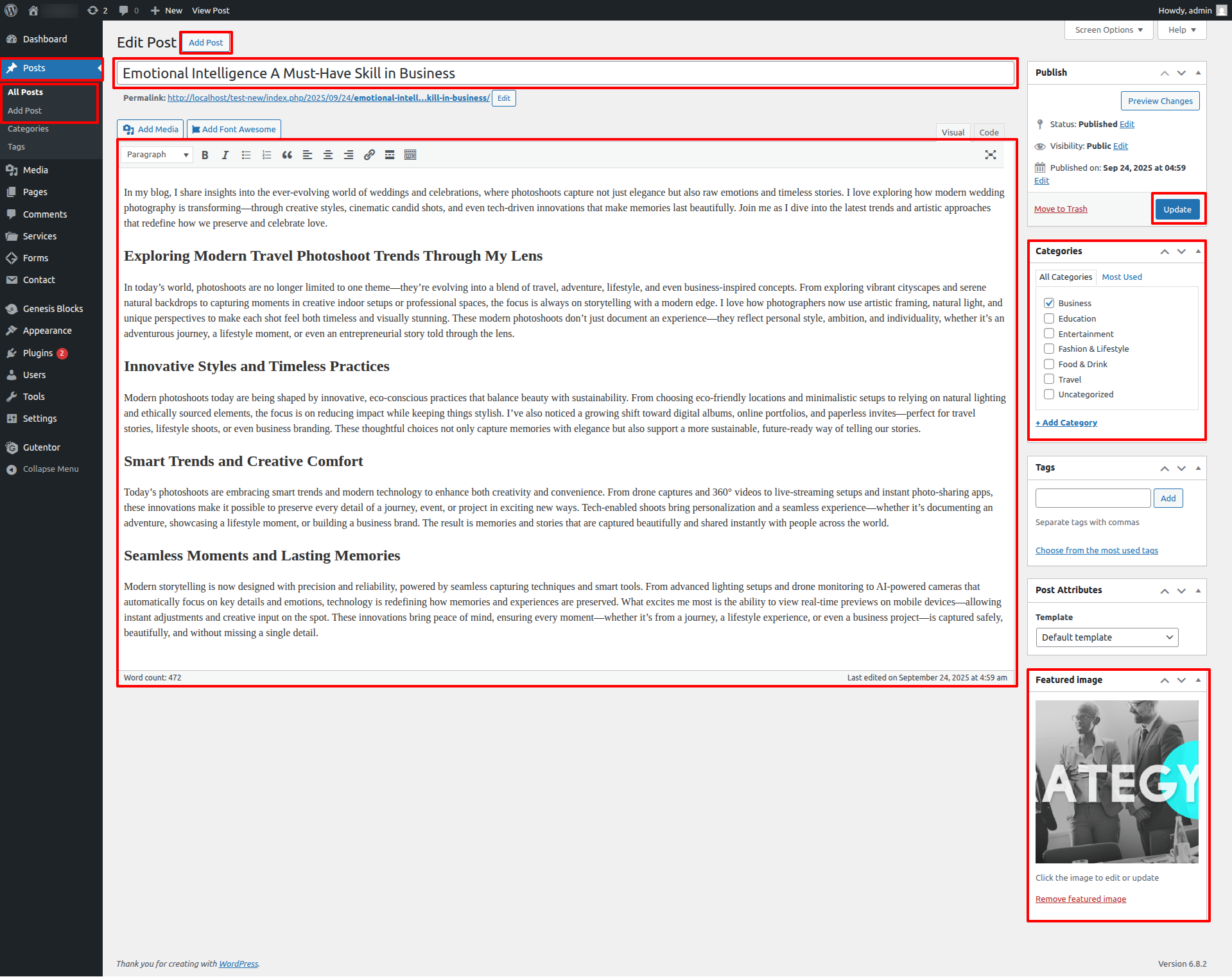
Task: Apply italic formatting to text
Action: [x=225, y=155]
